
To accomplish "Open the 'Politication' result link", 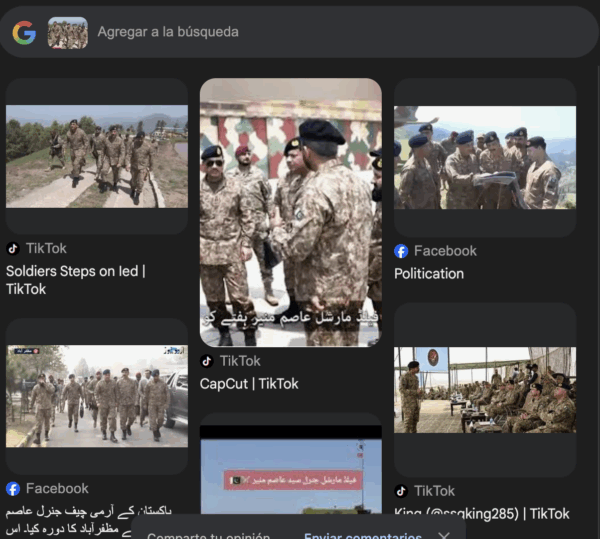I will tap(429, 274).
